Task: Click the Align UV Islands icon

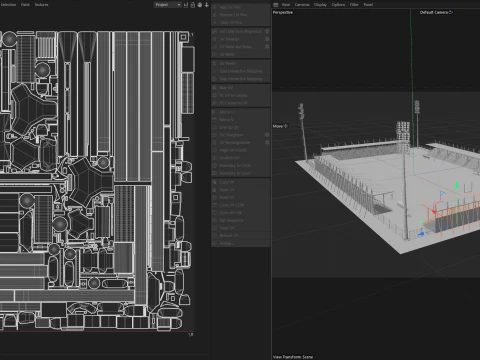Action: [x=215, y=150]
